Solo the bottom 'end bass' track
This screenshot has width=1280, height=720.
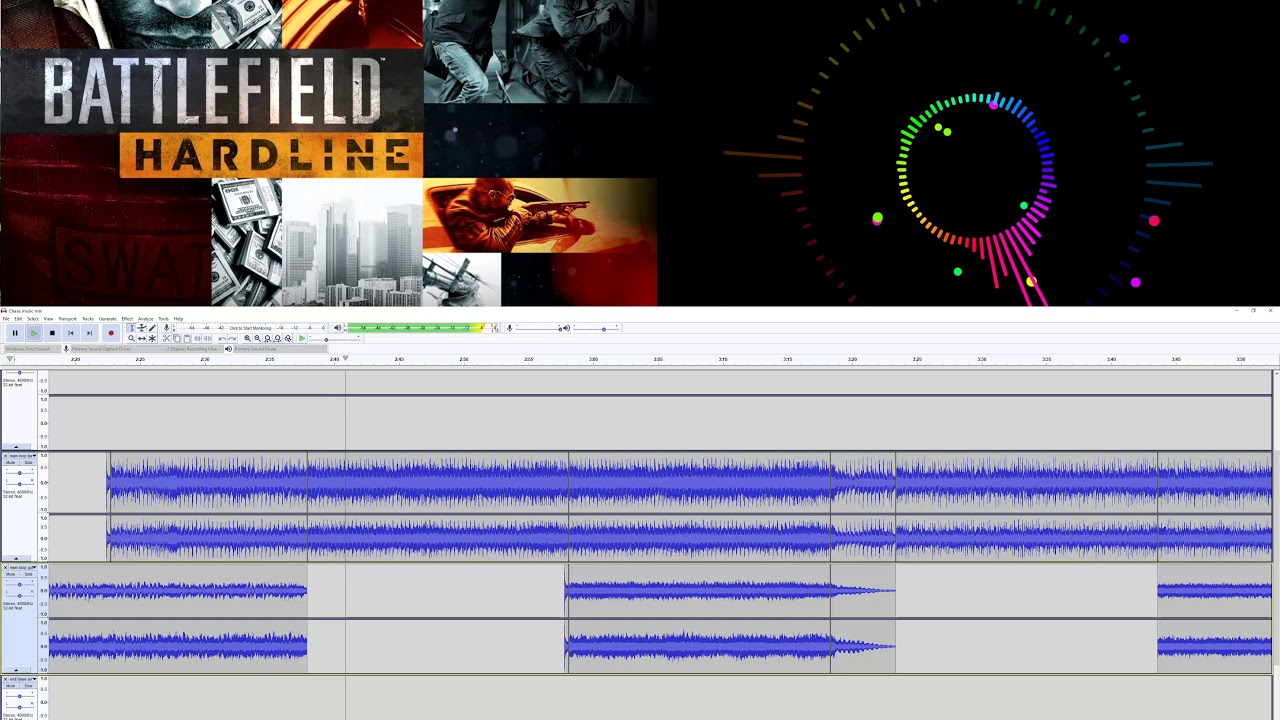28,686
